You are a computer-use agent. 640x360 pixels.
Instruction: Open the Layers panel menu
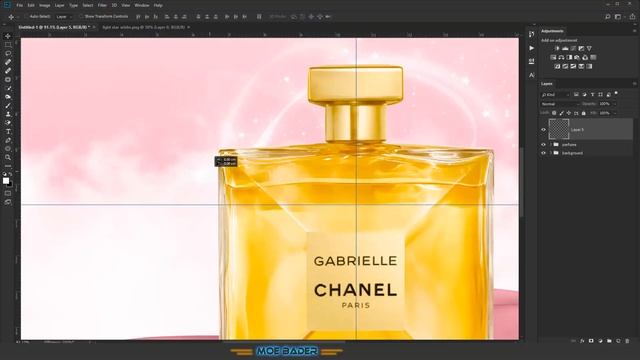[x=634, y=84]
